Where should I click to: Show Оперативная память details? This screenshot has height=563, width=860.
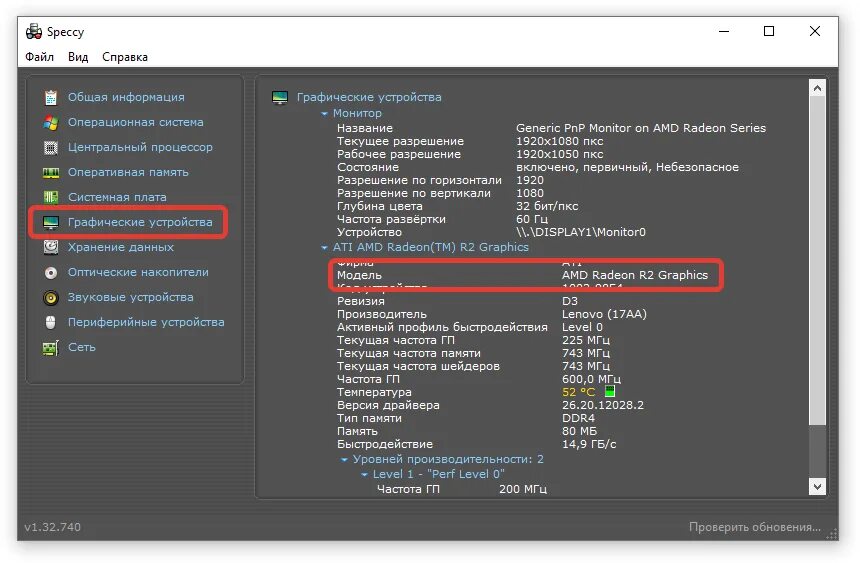(128, 172)
